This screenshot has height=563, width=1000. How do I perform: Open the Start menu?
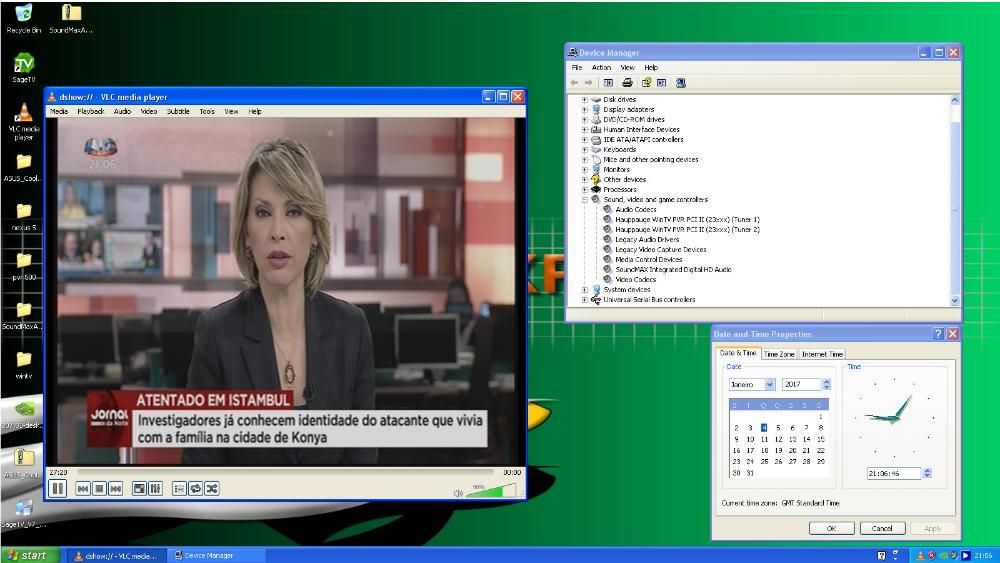[x=29, y=555]
